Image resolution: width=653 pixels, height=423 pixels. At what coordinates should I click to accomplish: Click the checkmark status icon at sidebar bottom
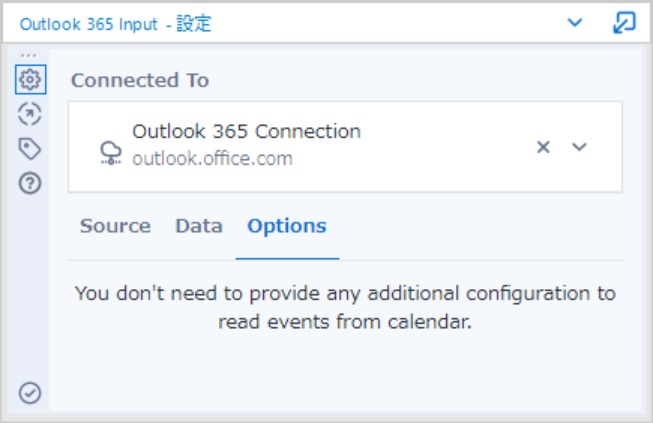30,393
